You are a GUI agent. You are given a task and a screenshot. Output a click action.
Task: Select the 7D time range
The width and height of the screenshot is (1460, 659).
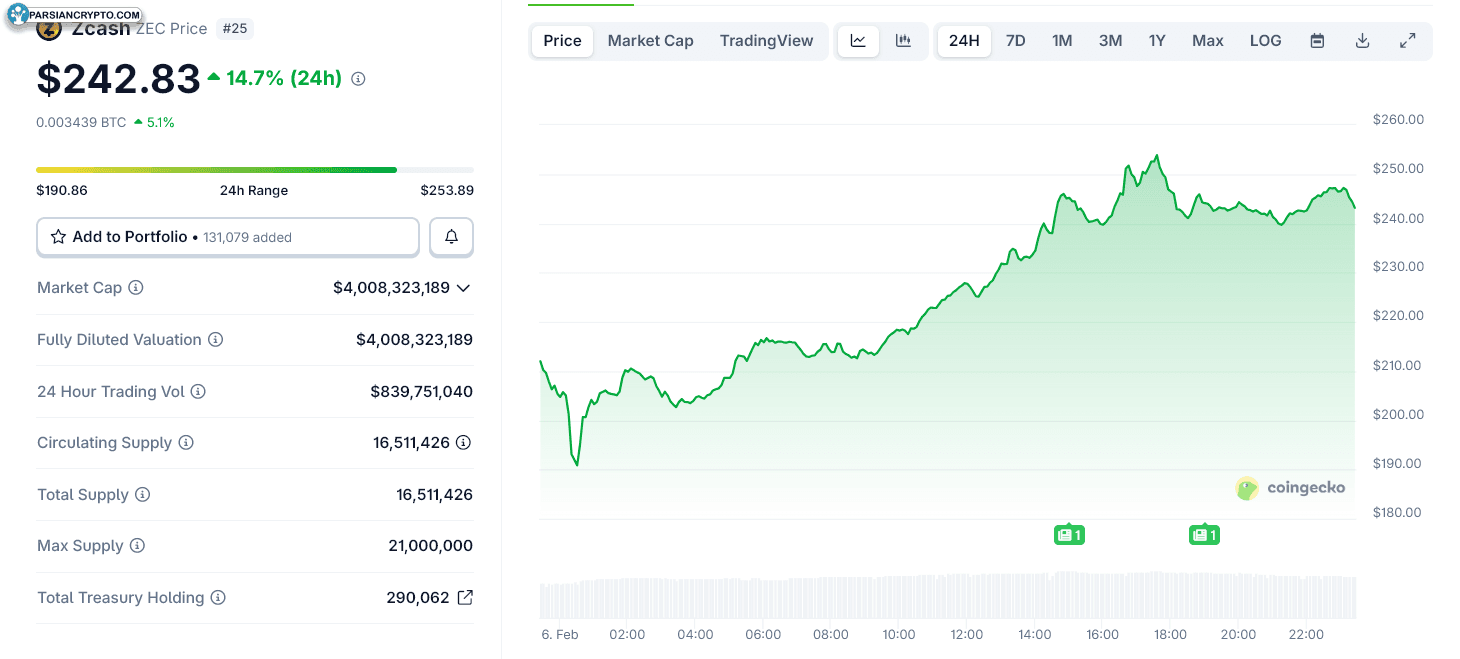click(1015, 41)
